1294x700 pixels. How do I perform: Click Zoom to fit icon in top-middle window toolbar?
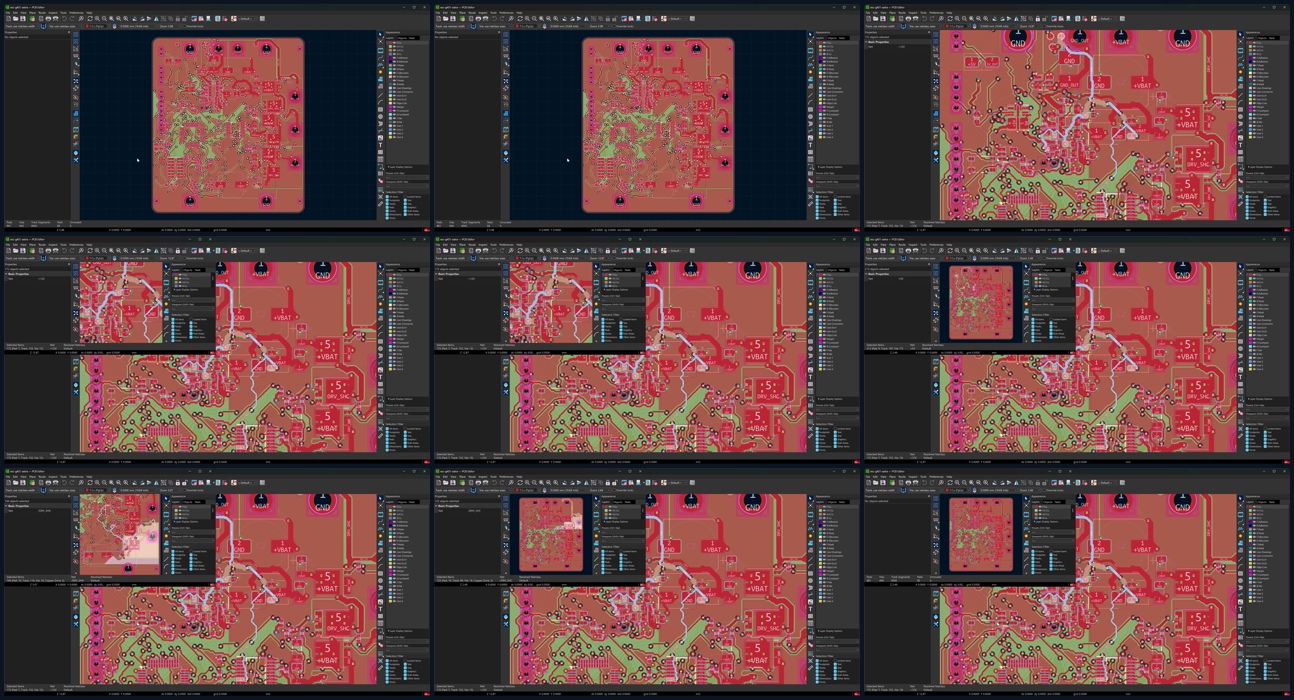click(x=541, y=18)
